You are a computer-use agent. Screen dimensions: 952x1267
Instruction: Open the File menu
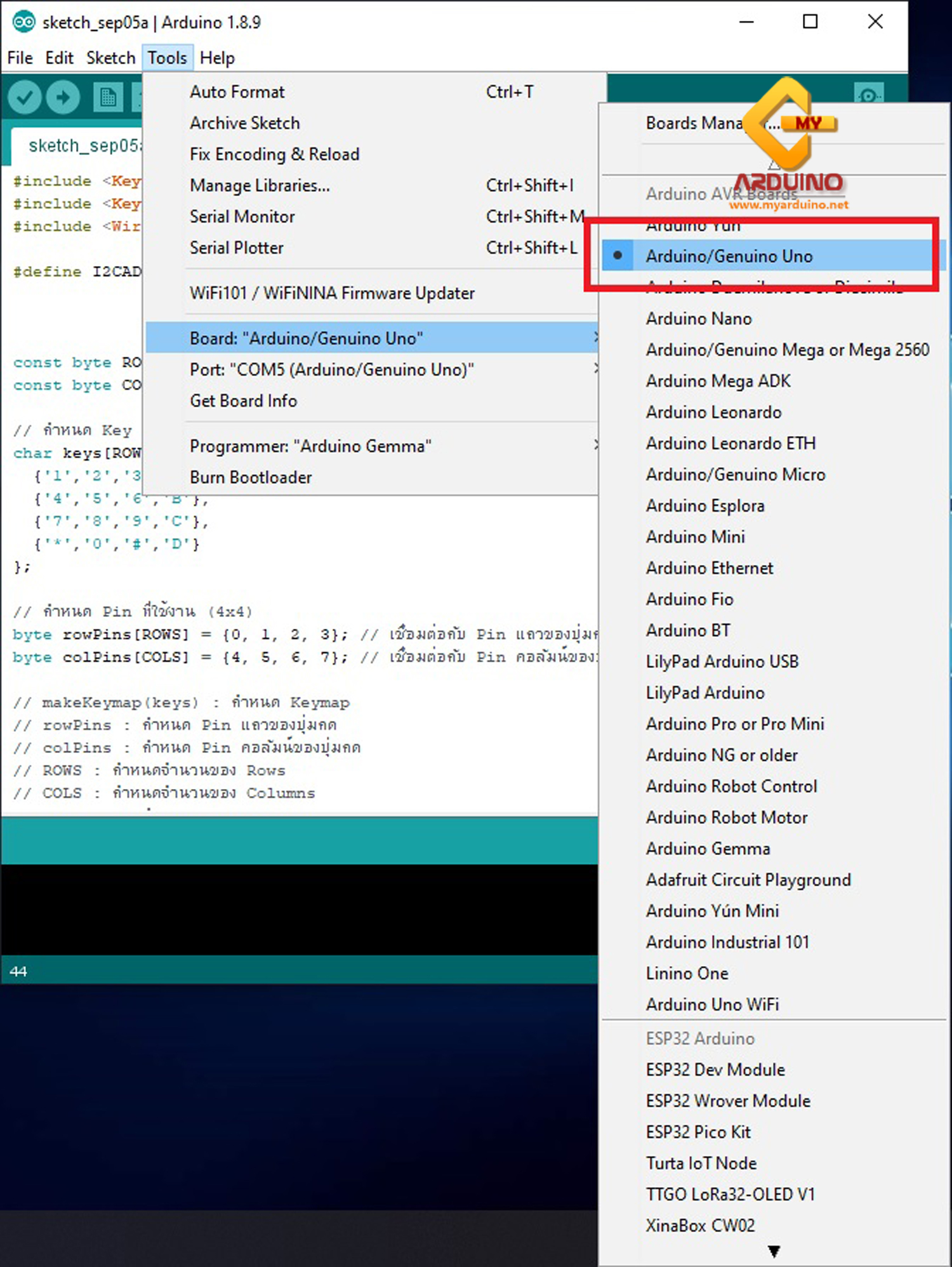tap(20, 58)
